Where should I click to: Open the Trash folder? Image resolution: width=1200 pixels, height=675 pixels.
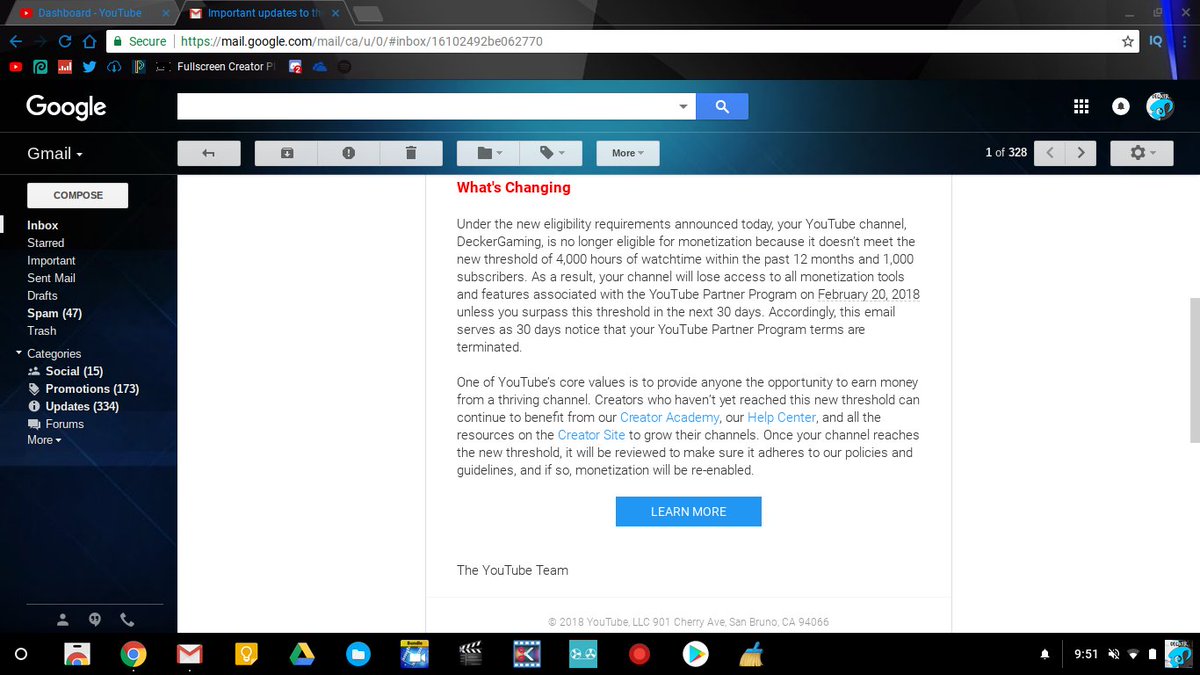click(x=42, y=331)
